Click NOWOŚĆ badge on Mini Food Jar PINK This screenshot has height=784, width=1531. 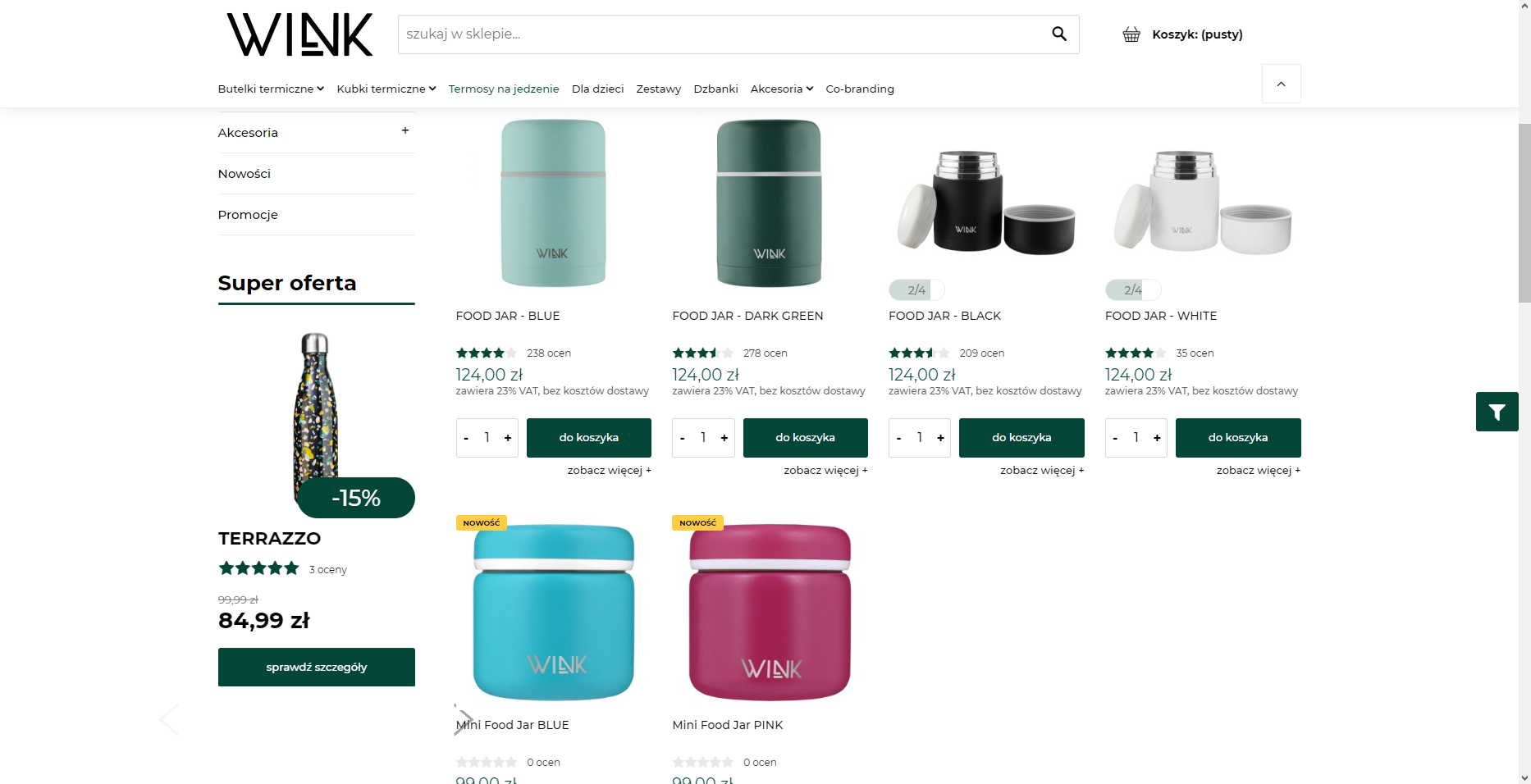click(x=697, y=522)
